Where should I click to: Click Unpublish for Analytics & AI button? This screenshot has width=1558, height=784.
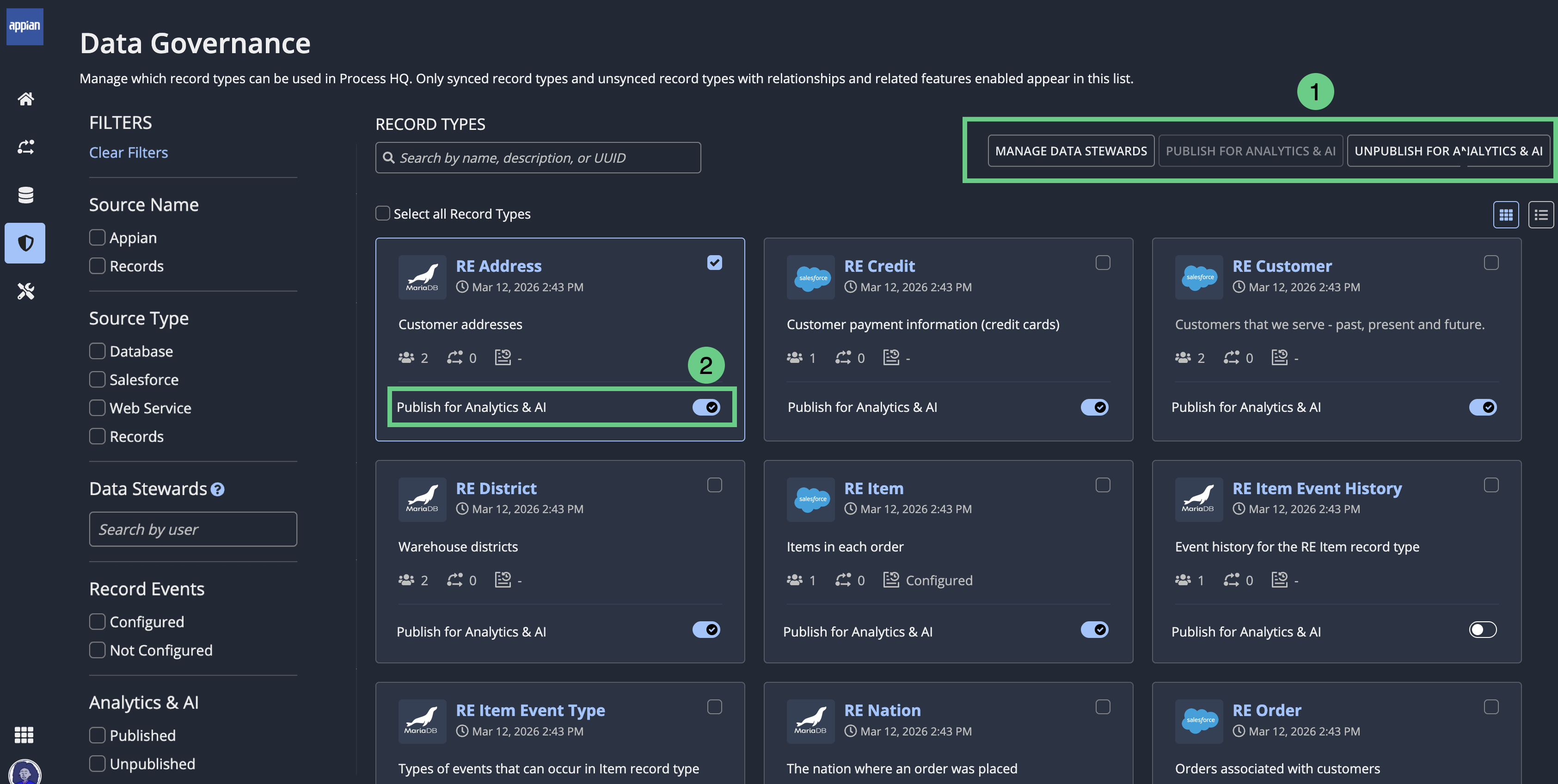tap(1448, 151)
